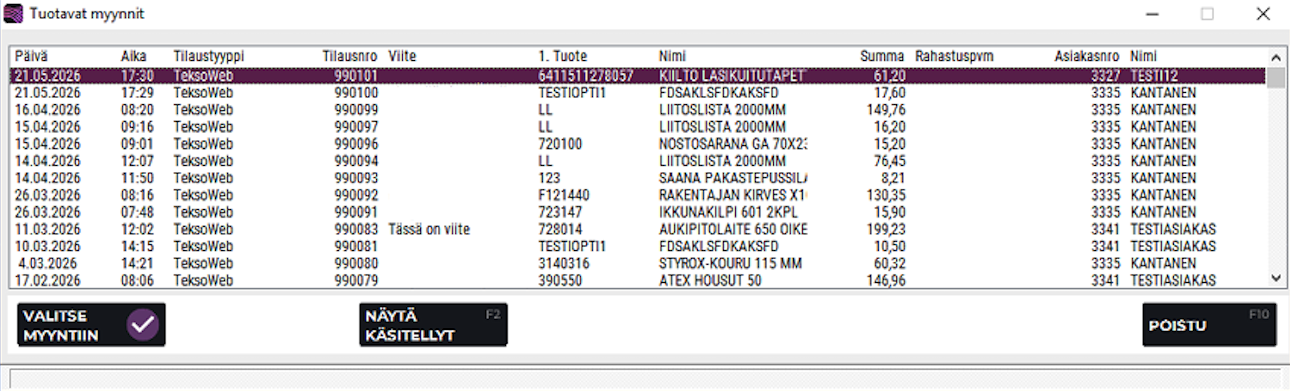The image size is (1290, 391).
Task: Click the Tilaustyyppi column header
Action: point(208,57)
